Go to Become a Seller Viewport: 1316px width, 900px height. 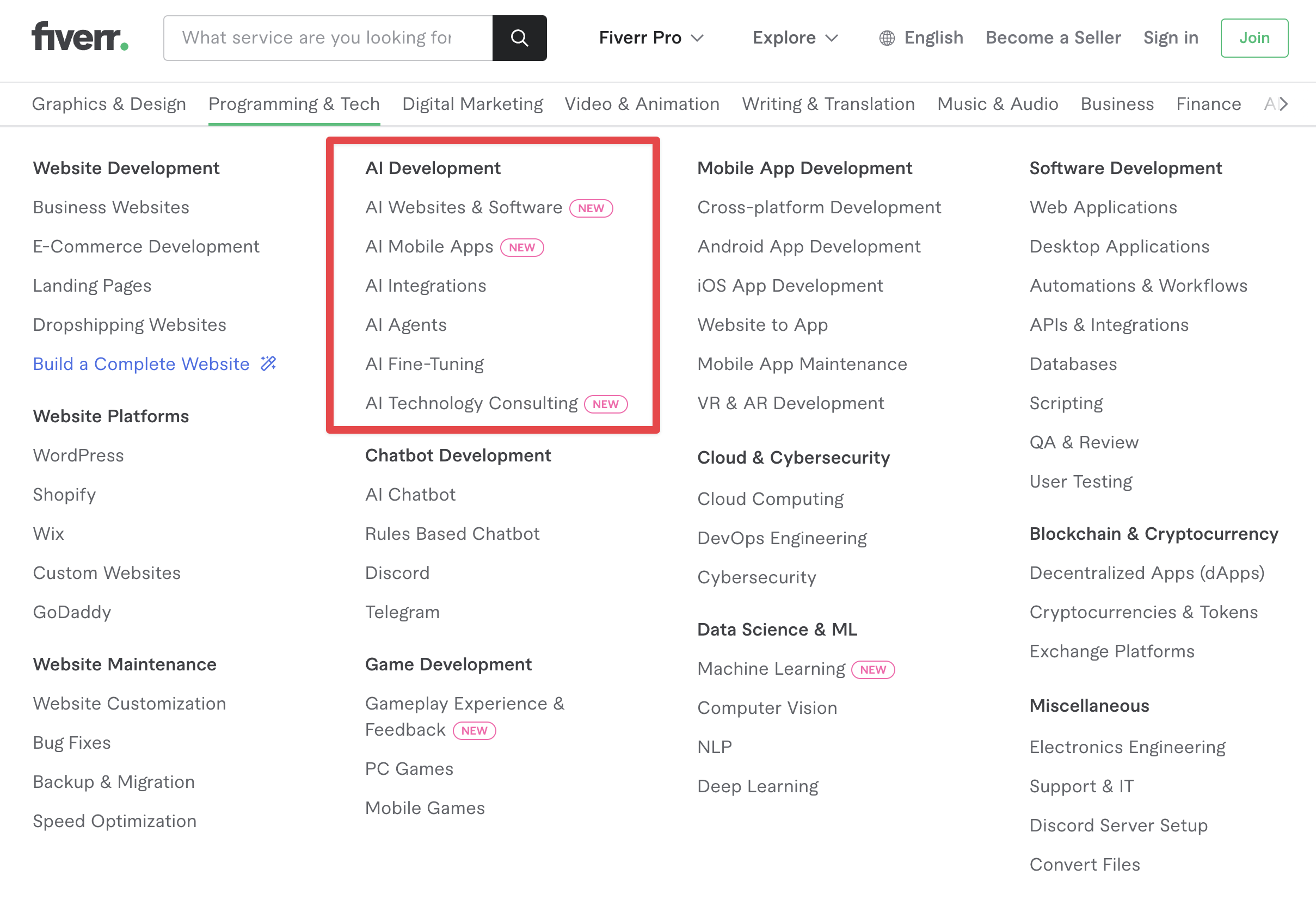coord(1053,38)
